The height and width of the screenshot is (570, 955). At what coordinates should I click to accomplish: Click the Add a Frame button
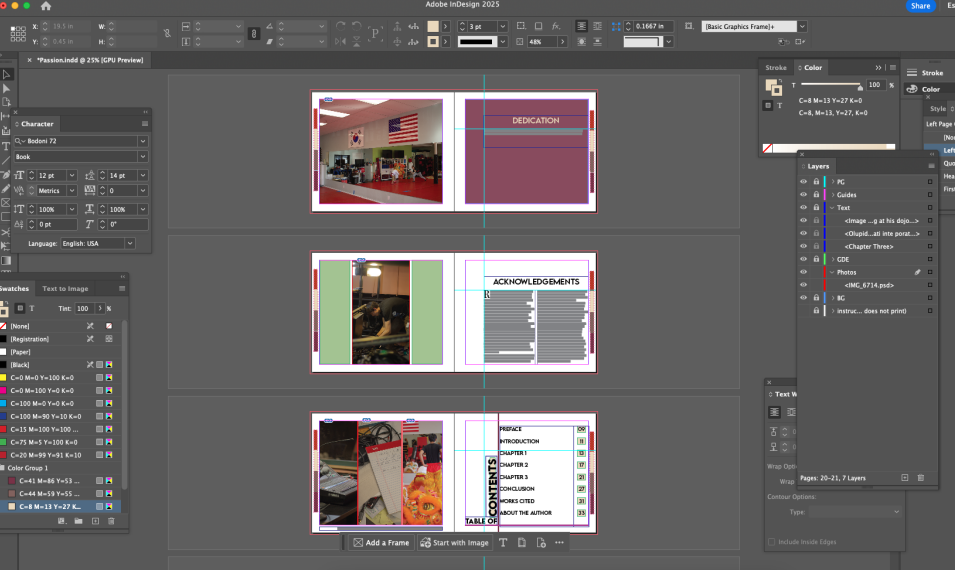[x=381, y=543]
